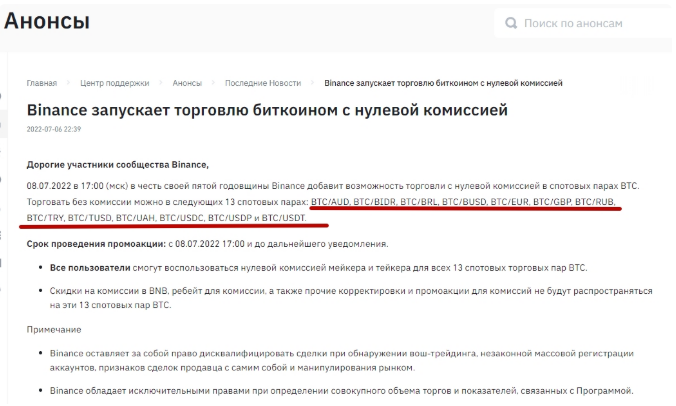The width and height of the screenshot is (676, 406).
Task: Open 'Последние Новости' breadcrumb link
Action: pos(263,83)
